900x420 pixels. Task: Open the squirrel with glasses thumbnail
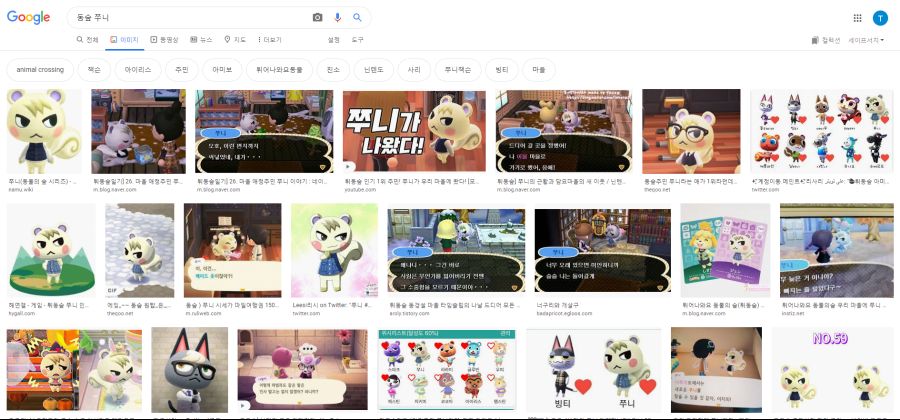point(691,131)
